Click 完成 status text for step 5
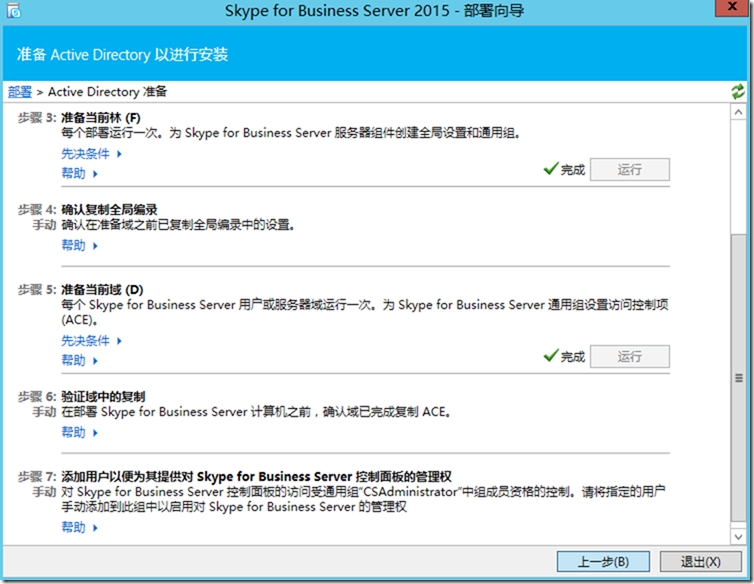 point(573,357)
